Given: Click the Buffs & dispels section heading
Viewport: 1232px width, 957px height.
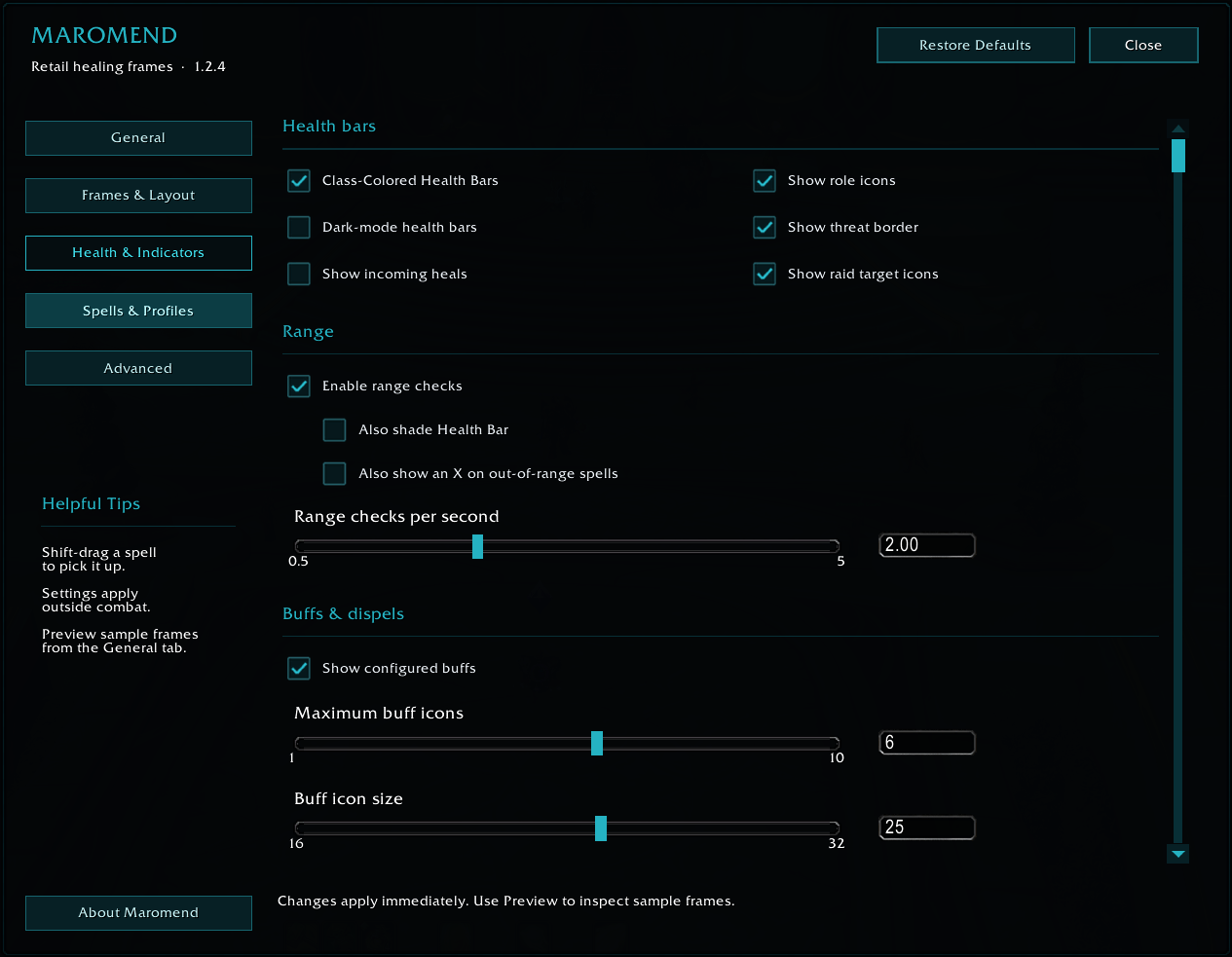Looking at the screenshot, I should click(x=343, y=614).
